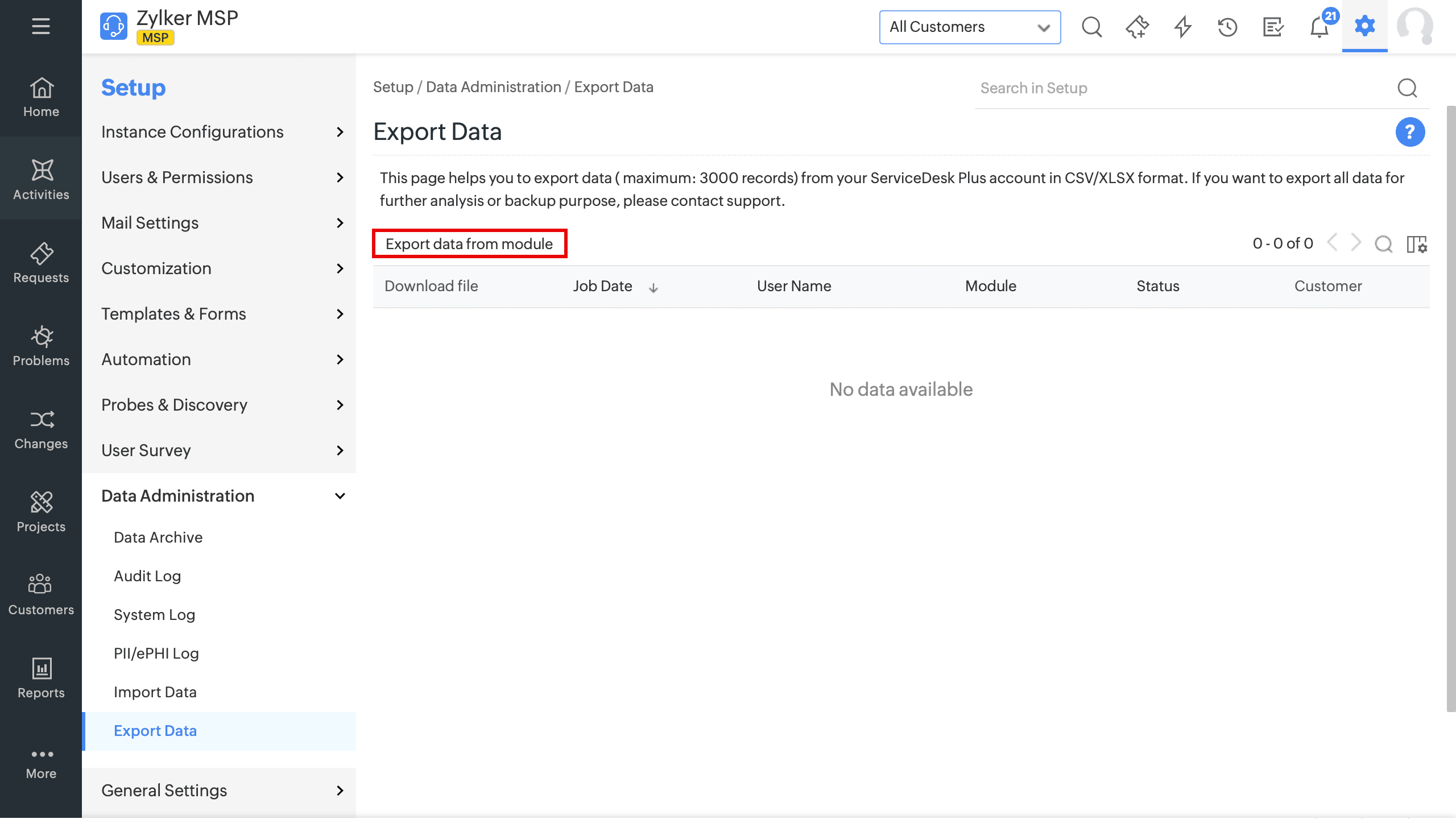Open column chooser table settings icon

click(x=1416, y=244)
